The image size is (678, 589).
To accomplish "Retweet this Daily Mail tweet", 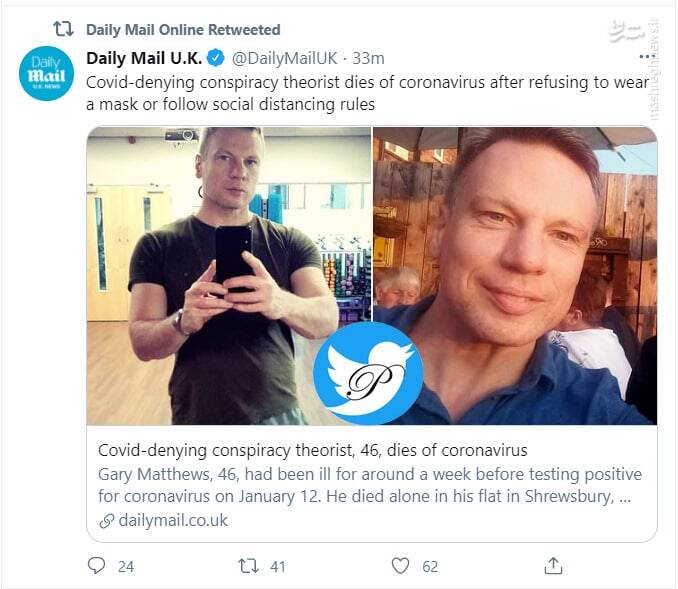I will [249, 566].
